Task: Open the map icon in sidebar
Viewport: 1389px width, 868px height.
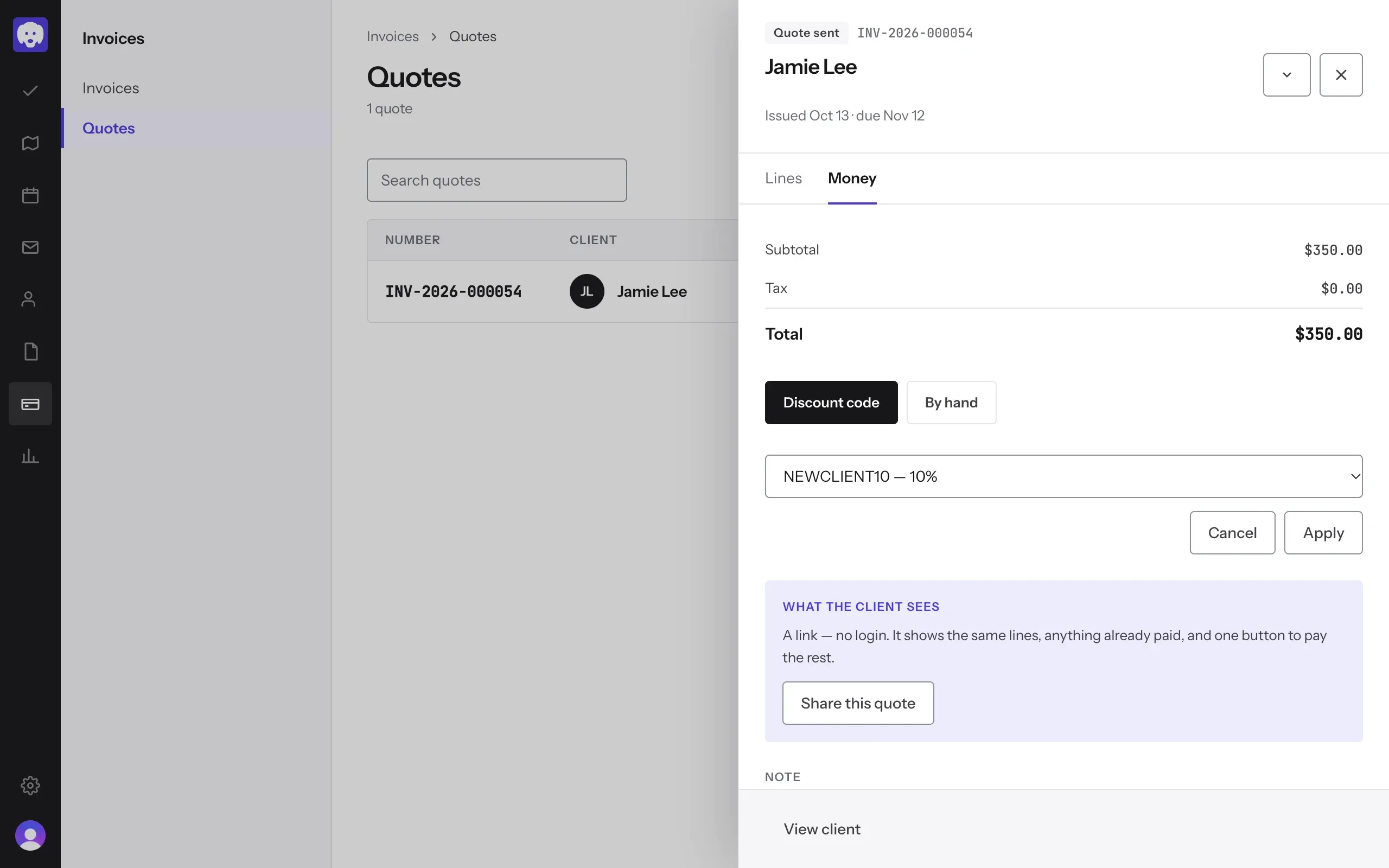Action: (x=30, y=143)
